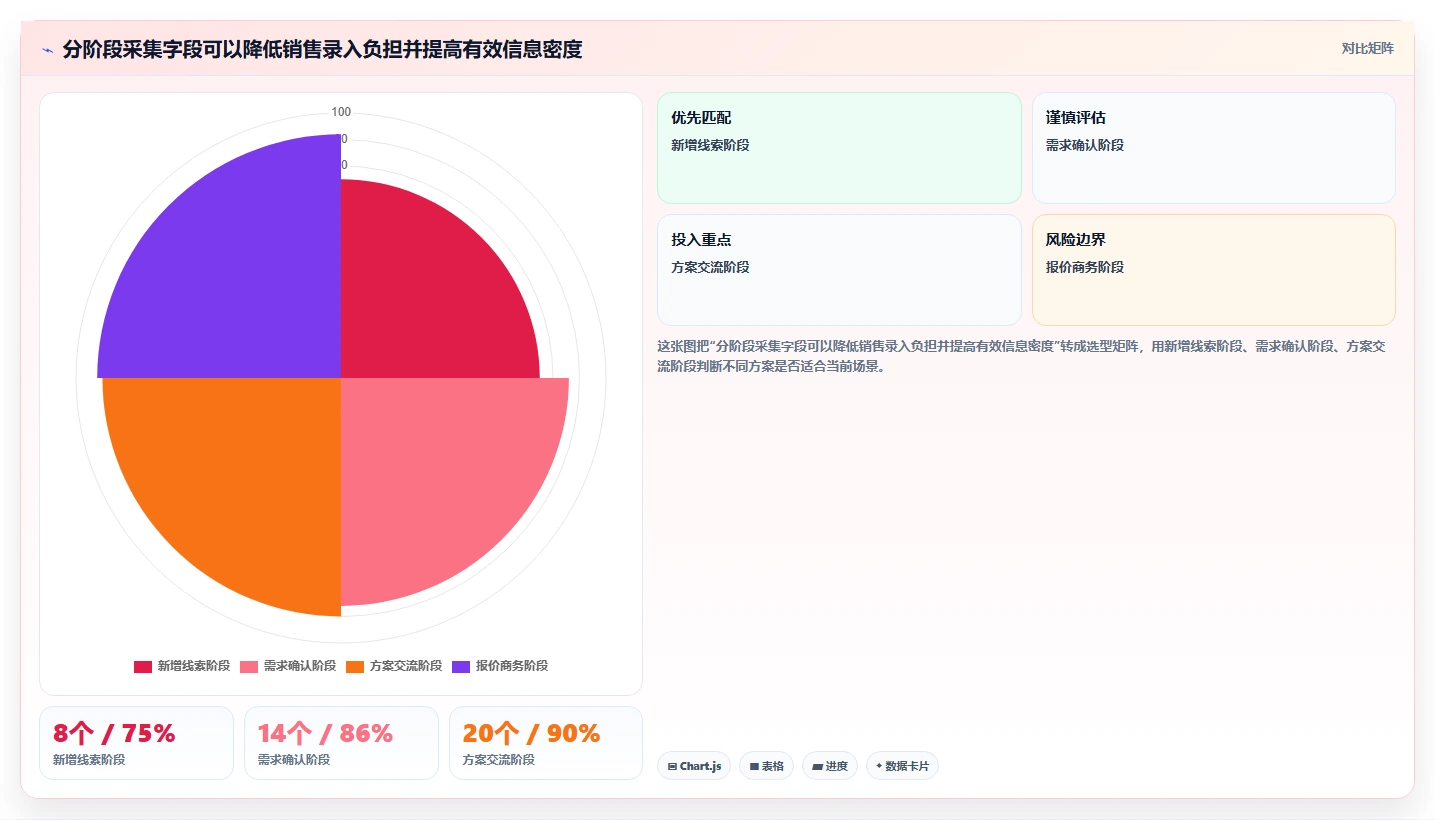Image resolution: width=1435 pixels, height=820 pixels.
Task: Click the 进度 tag icon
Action: 817,767
